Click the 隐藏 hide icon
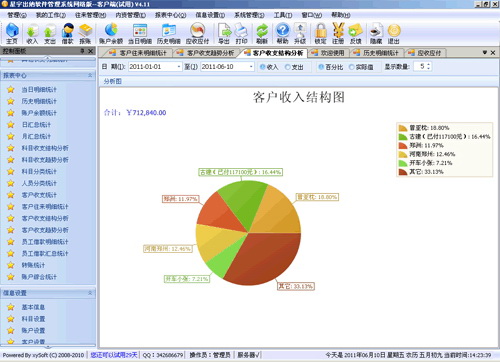Viewport: 500px width, 362px height. (x=376, y=33)
